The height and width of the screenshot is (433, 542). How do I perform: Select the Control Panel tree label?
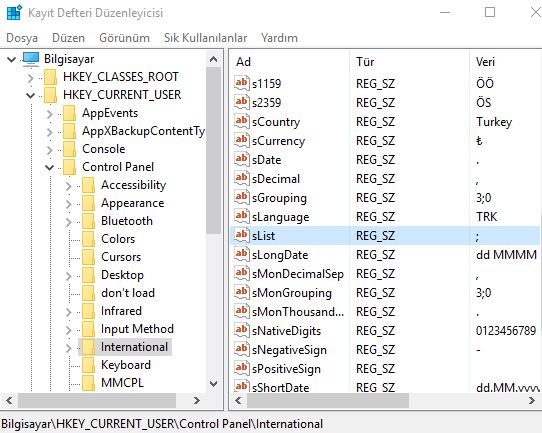click(118, 167)
